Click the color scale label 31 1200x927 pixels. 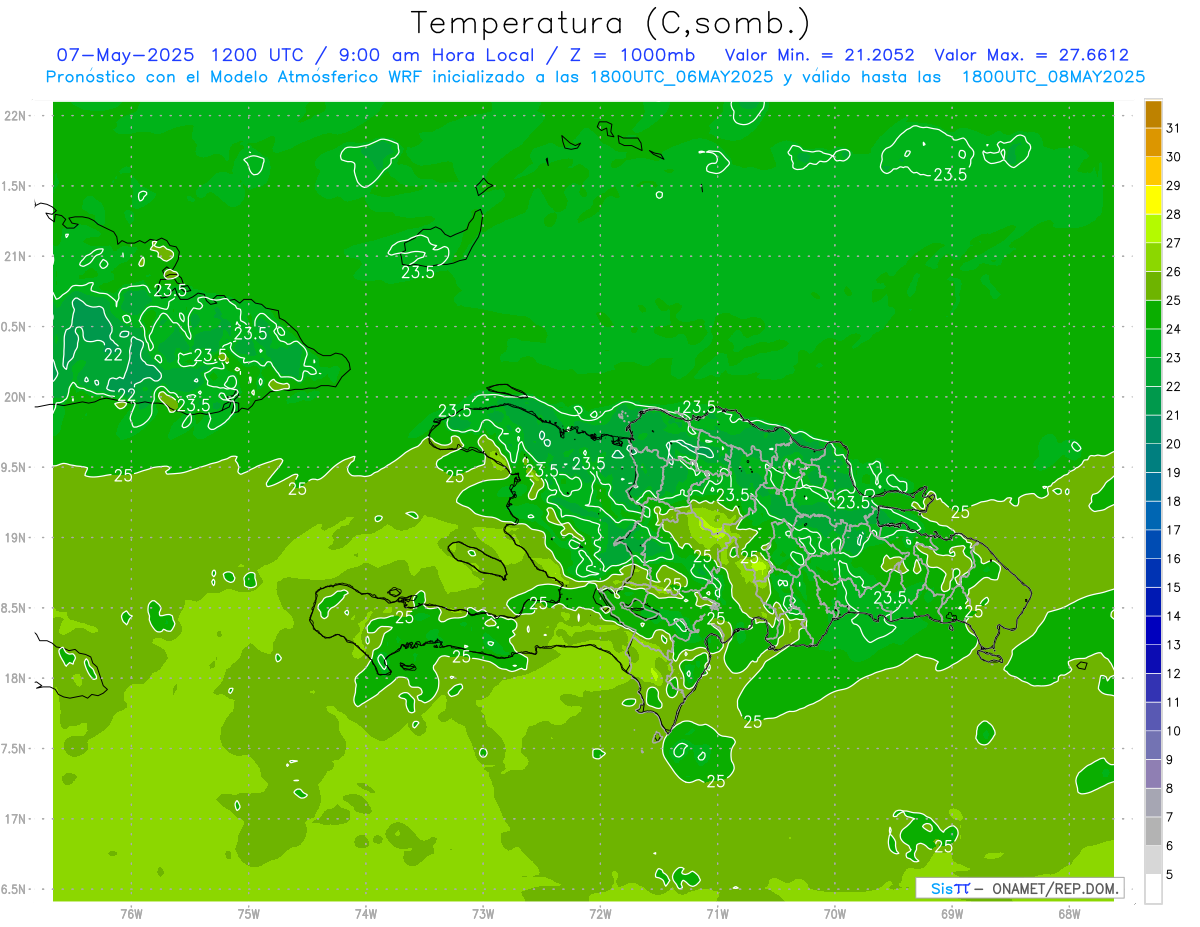tap(1173, 128)
